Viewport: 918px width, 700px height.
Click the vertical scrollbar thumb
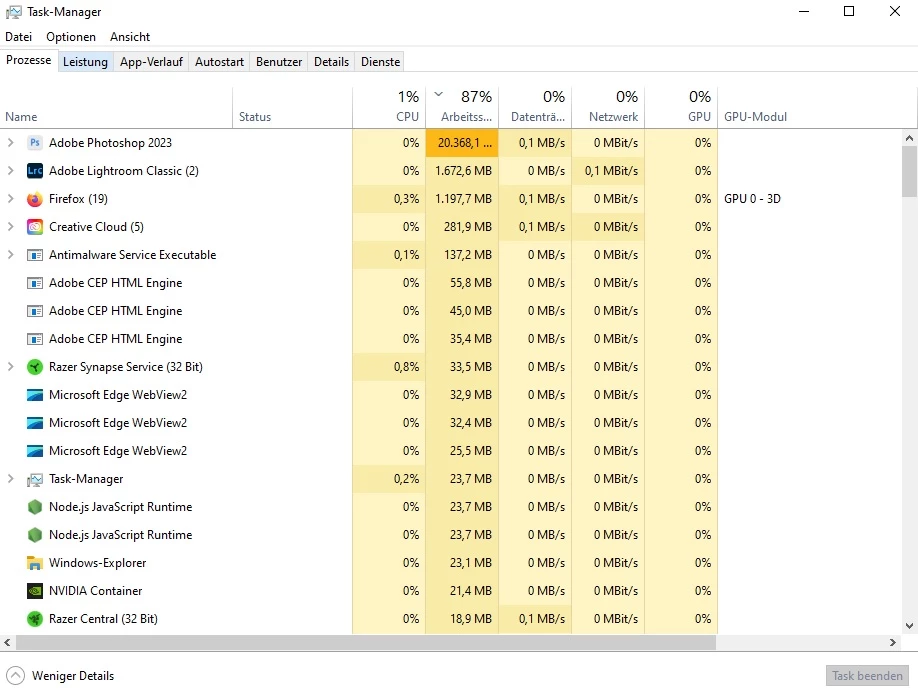point(909,171)
